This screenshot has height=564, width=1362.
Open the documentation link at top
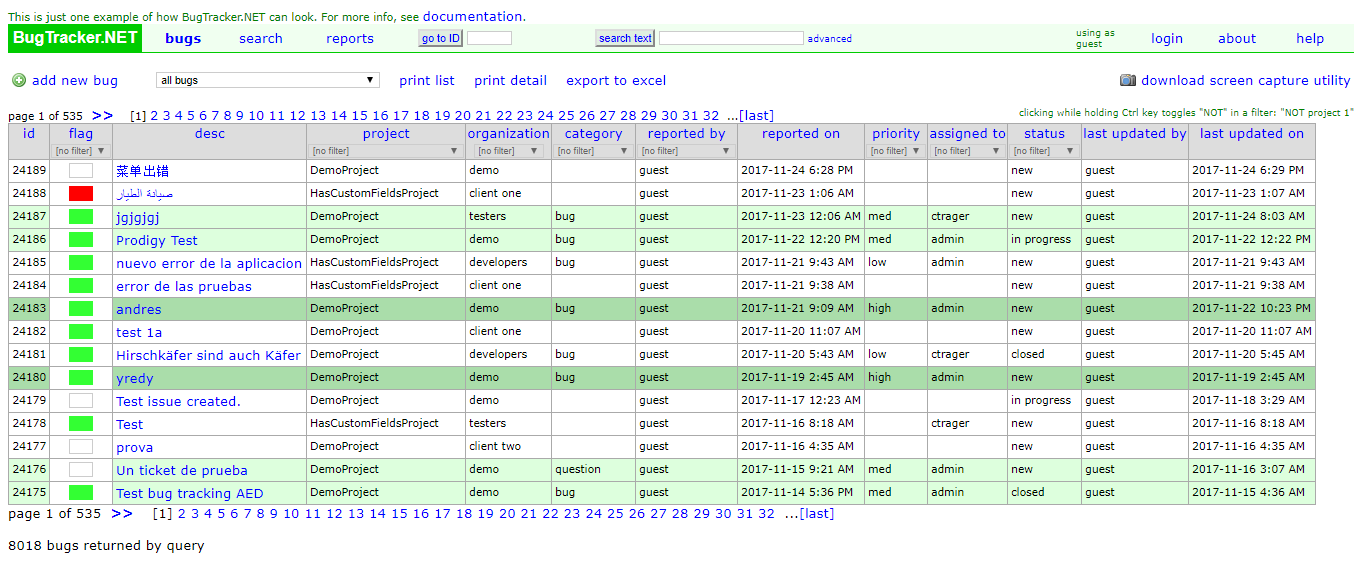(x=472, y=17)
